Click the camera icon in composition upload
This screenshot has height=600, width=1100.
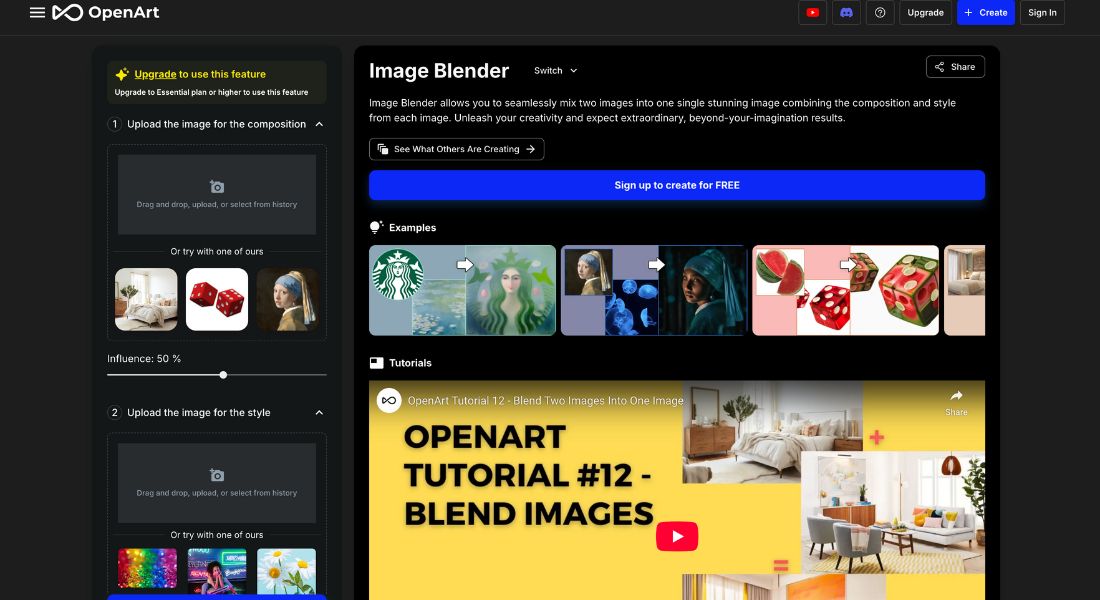(x=217, y=187)
